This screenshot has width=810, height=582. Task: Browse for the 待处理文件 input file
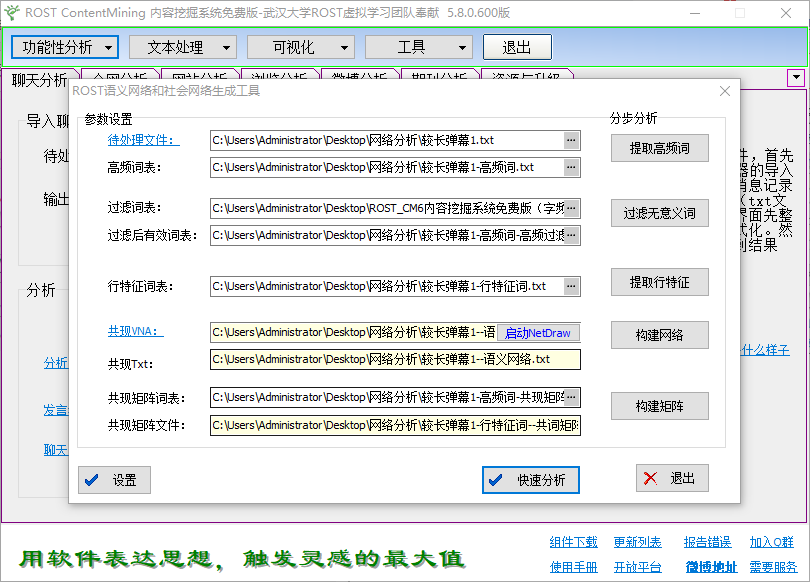click(572, 141)
